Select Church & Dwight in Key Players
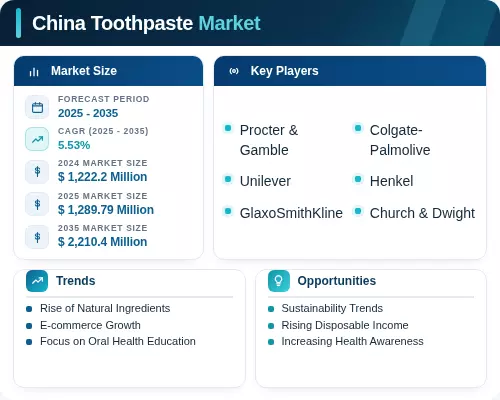The height and width of the screenshot is (400, 500). [422, 213]
